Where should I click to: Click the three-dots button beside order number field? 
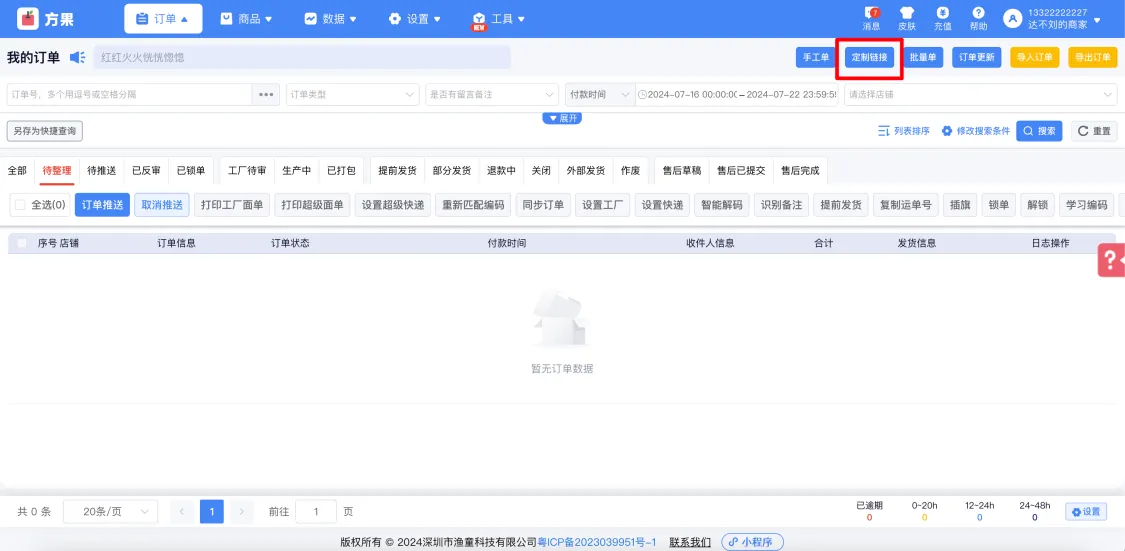[x=265, y=94]
